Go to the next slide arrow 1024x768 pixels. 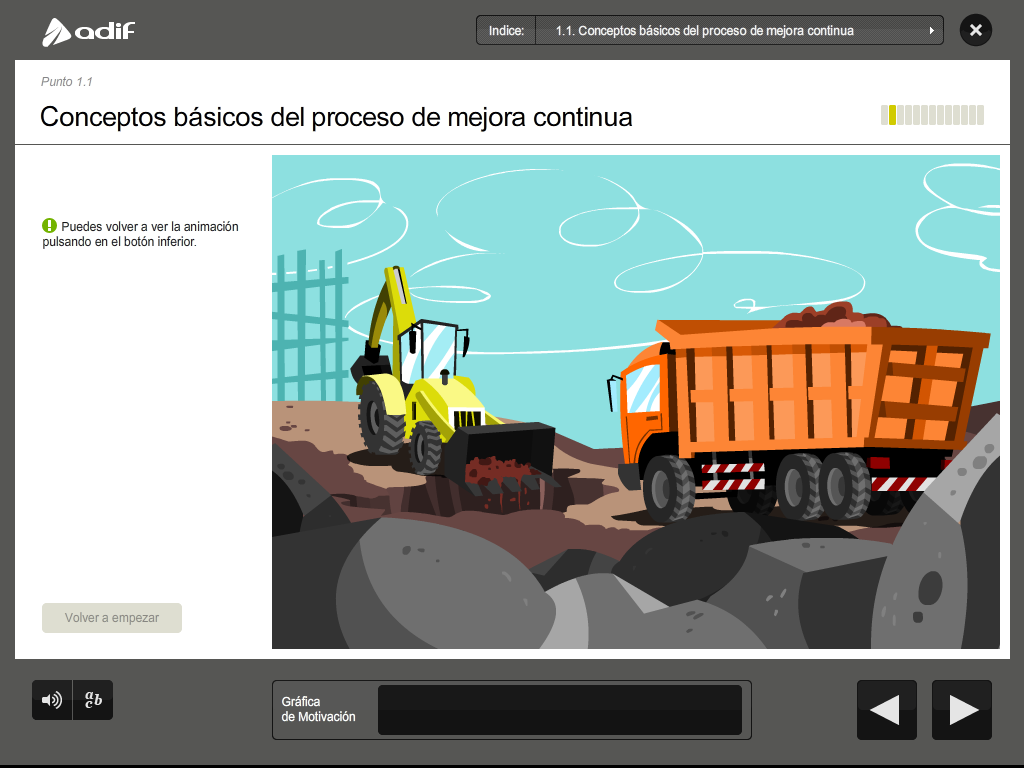962,710
